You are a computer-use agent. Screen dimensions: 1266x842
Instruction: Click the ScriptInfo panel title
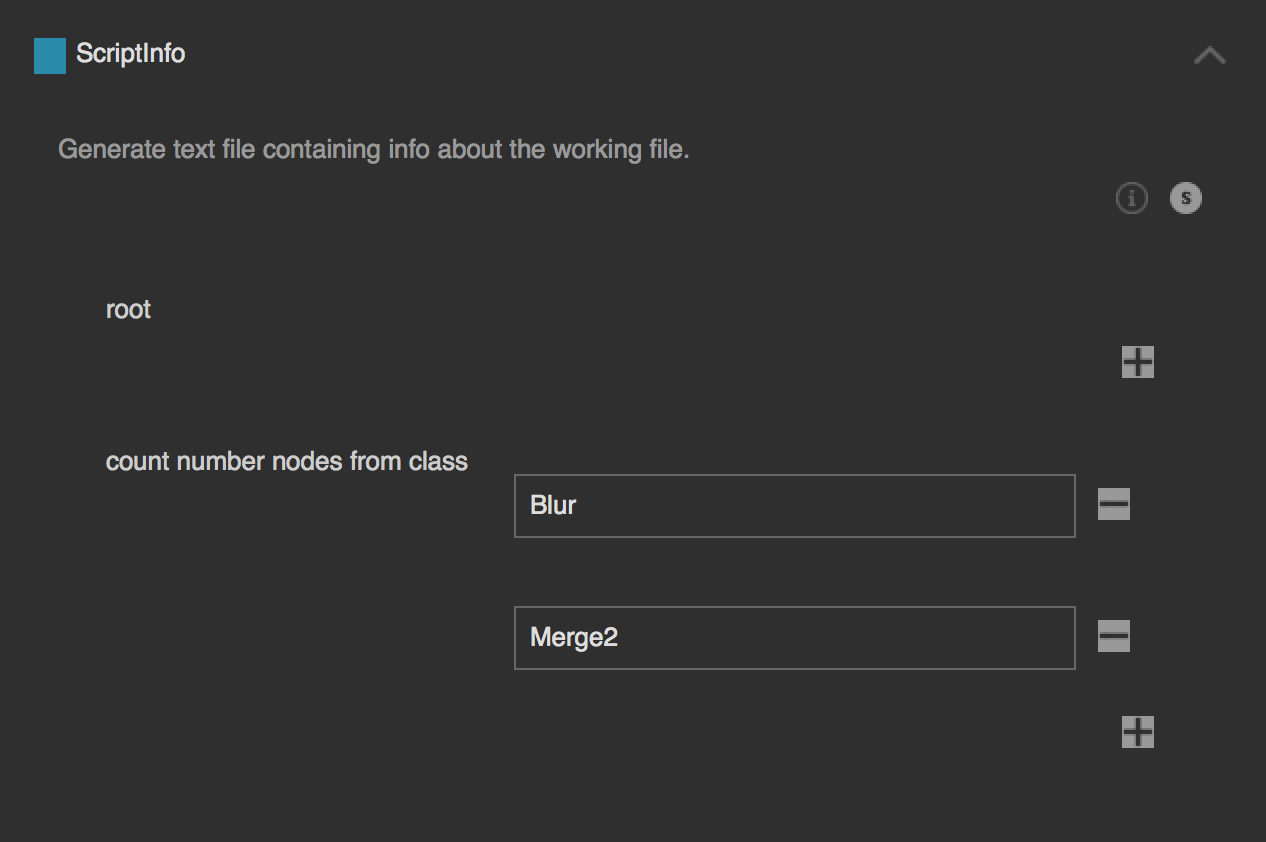(x=131, y=54)
